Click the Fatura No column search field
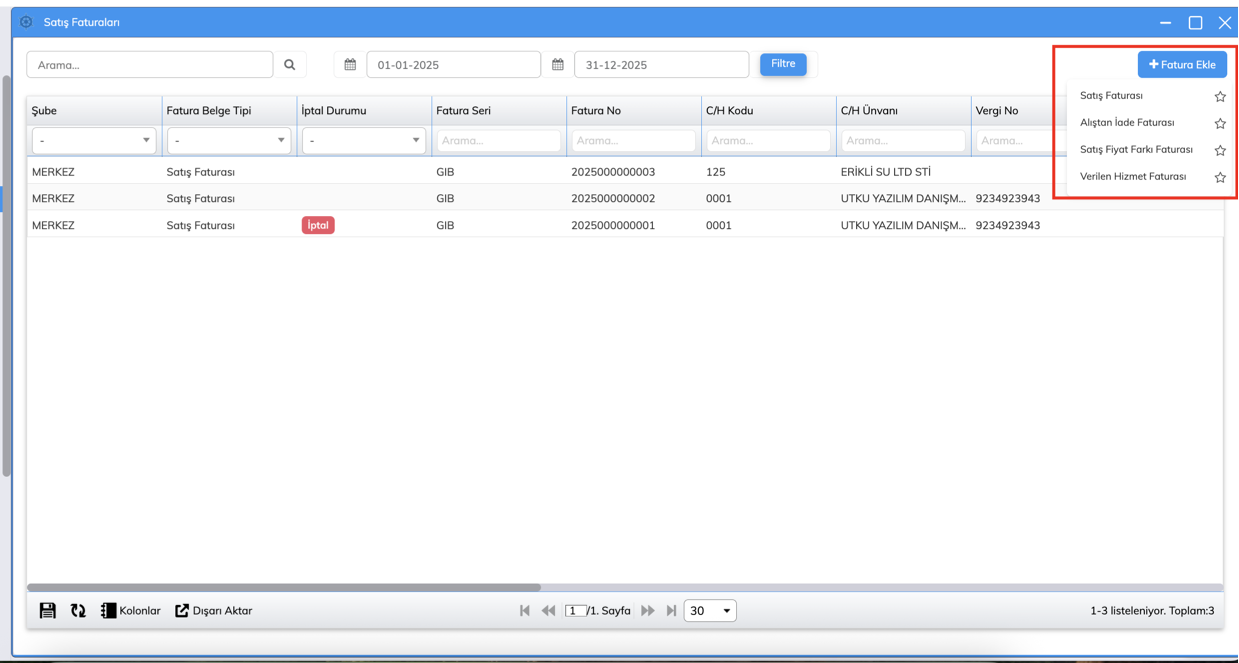The image size is (1239, 663). (633, 141)
